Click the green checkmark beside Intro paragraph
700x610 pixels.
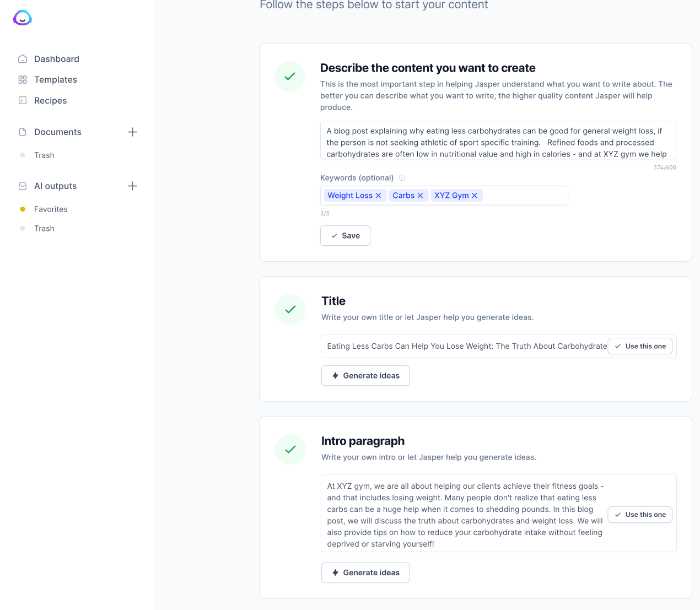(290, 449)
